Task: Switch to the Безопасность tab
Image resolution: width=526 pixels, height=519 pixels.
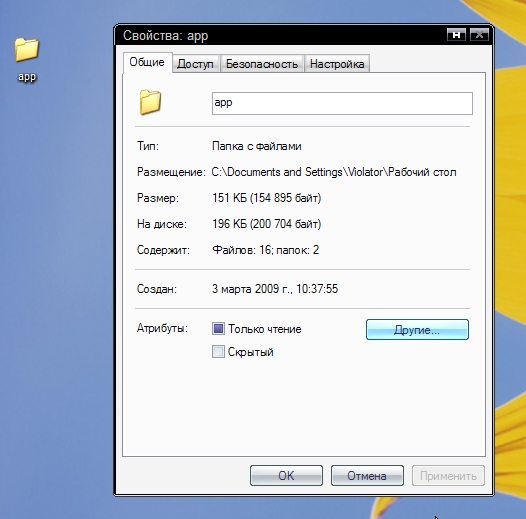Action: 262,64
